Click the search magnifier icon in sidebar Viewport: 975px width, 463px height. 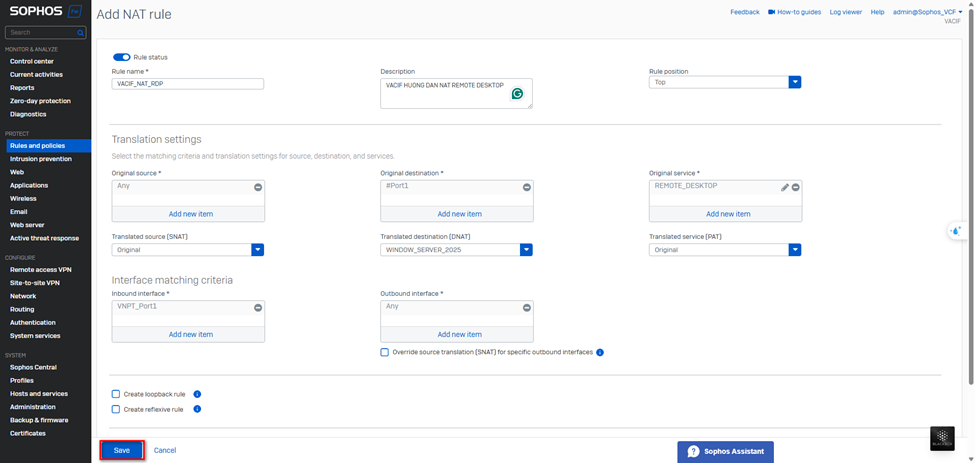(x=80, y=33)
